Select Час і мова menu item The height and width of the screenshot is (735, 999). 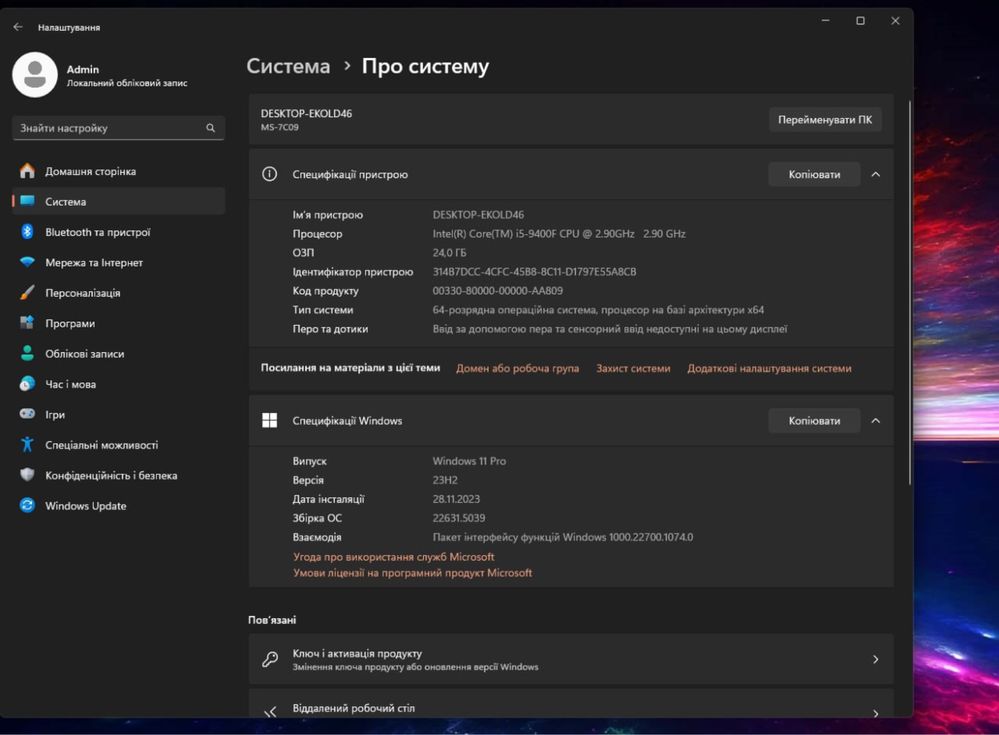pyautogui.click(x=119, y=383)
